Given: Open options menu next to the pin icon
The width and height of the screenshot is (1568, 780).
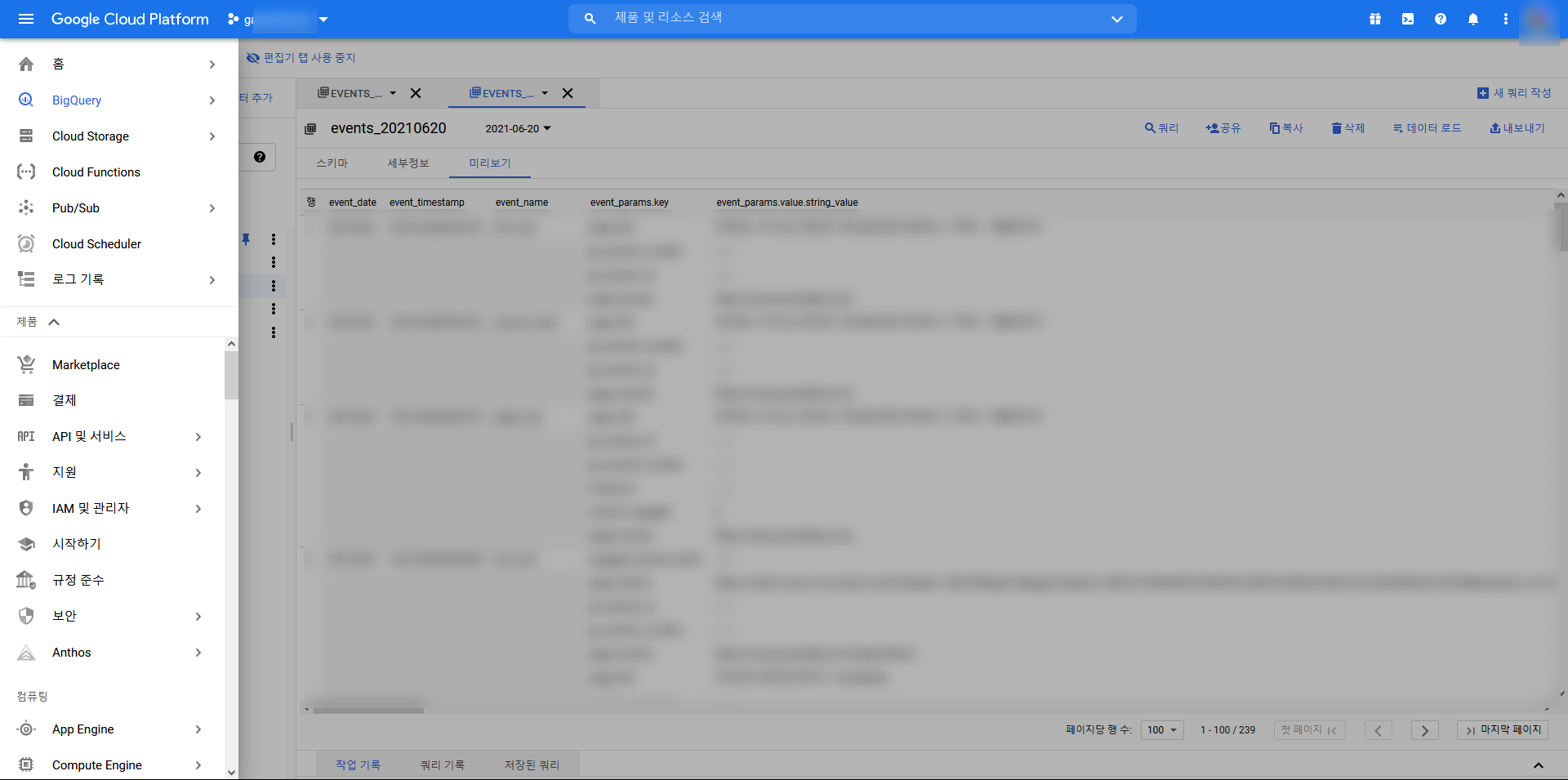Looking at the screenshot, I should point(274,239).
